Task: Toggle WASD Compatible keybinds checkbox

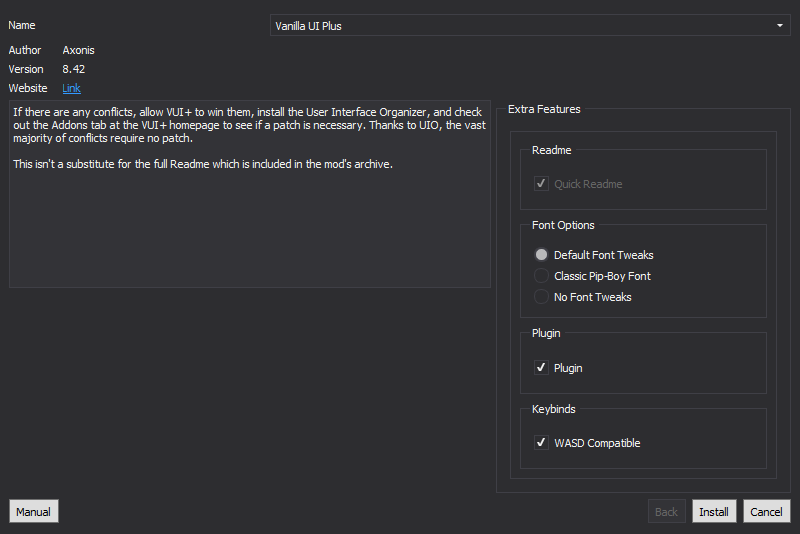Action: point(541,443)
